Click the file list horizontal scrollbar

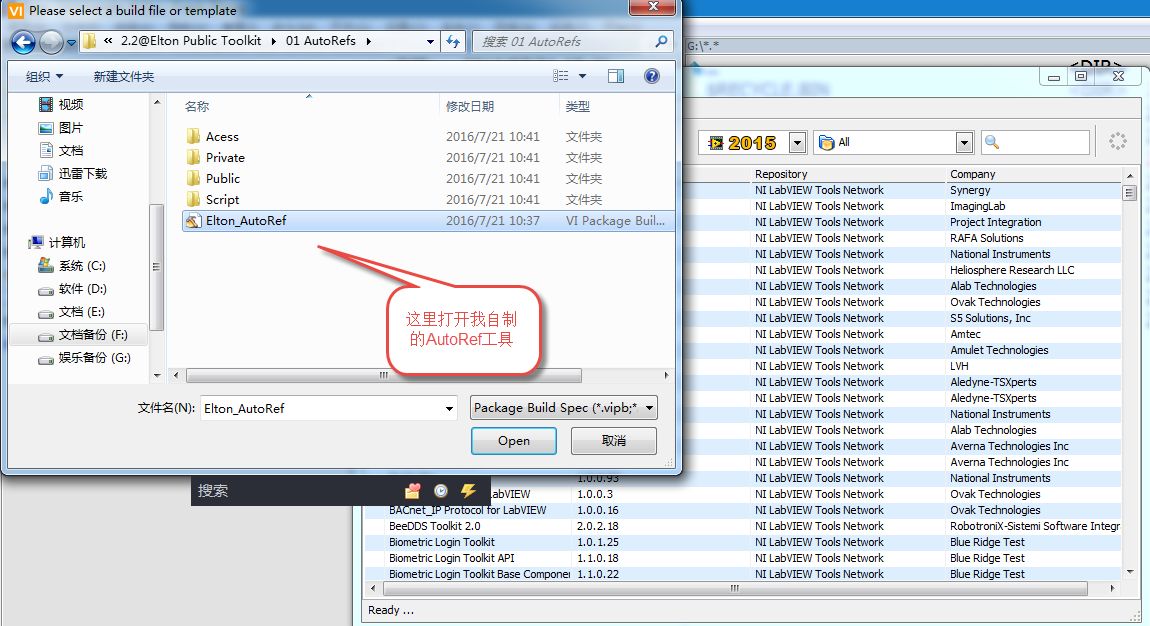(x=384, y=375)
